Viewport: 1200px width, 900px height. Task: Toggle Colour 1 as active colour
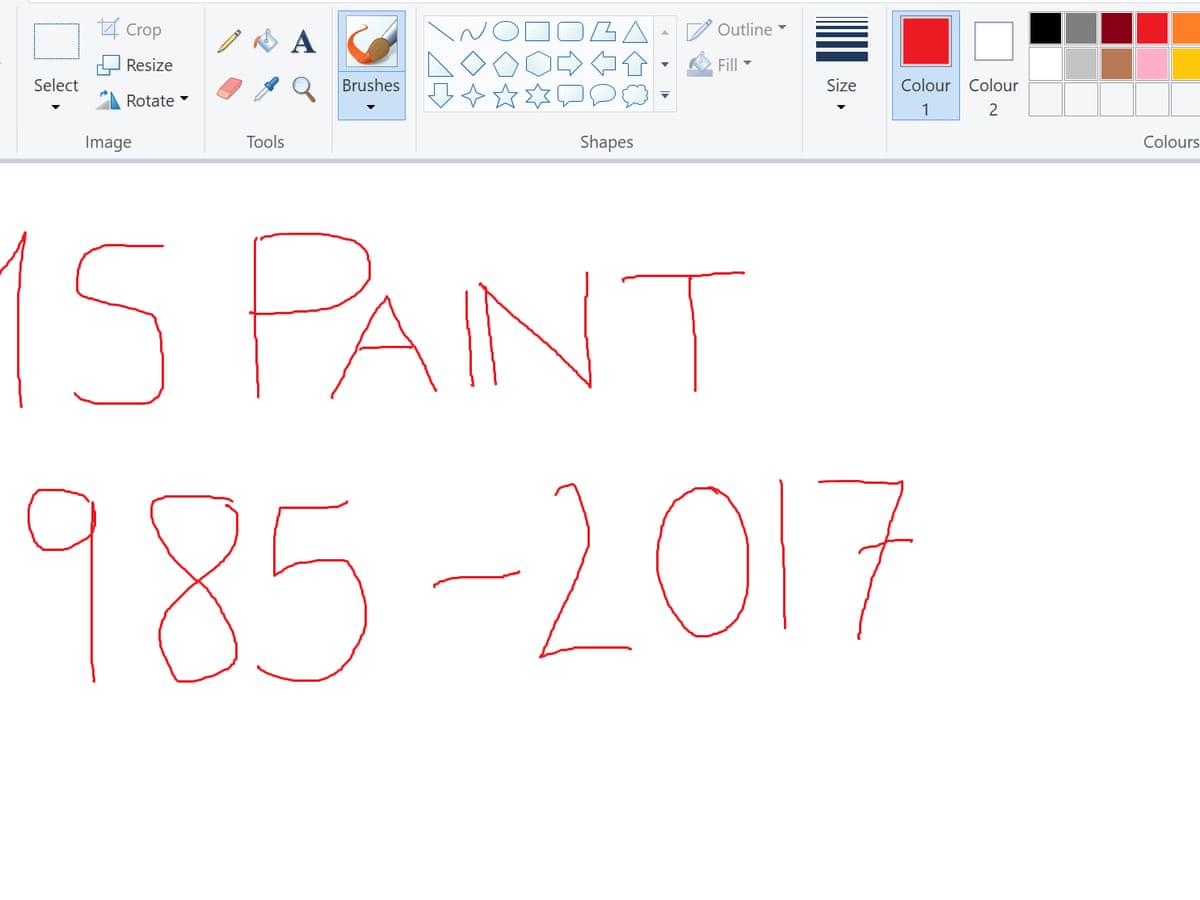point(925,65)
